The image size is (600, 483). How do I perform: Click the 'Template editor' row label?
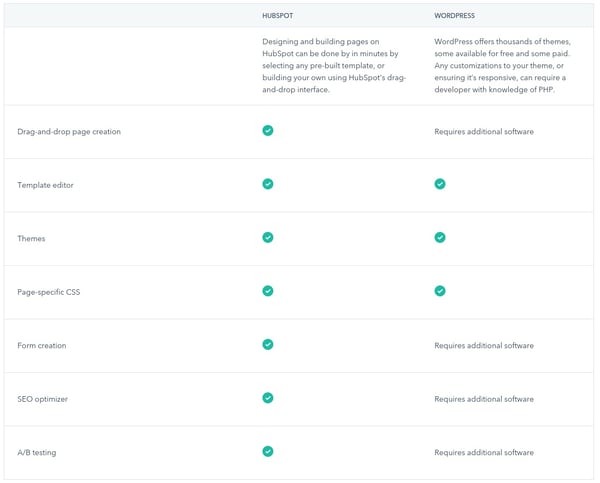tap(46, 185)
